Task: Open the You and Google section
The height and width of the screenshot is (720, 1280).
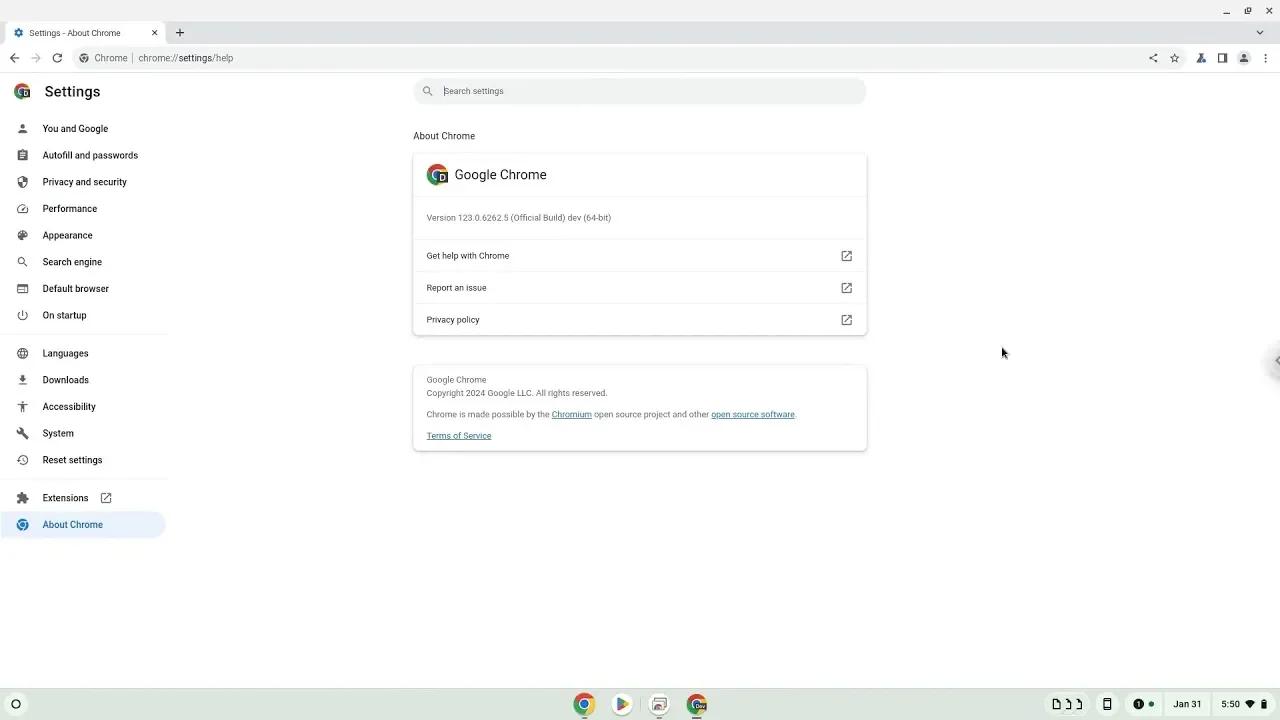Action: pyautogui.click(x=75, y=128)
